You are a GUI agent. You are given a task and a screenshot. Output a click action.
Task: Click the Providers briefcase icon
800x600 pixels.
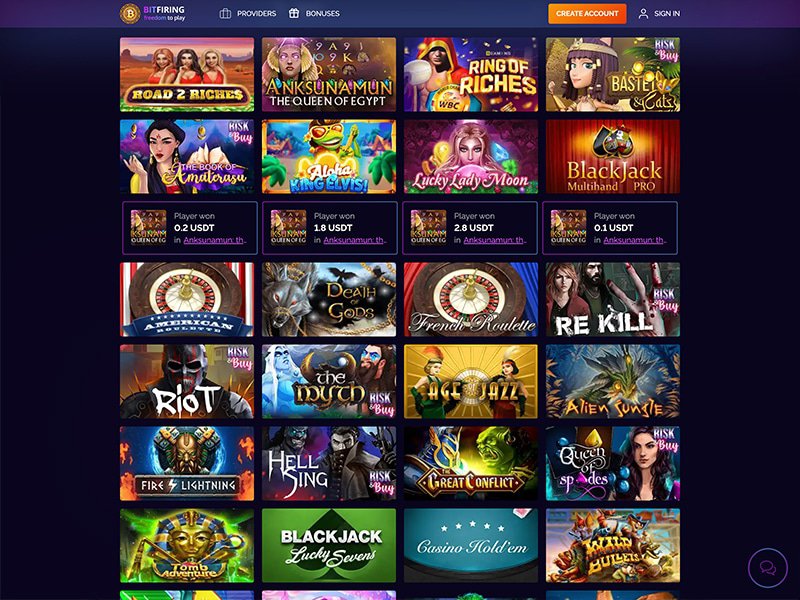225,14
